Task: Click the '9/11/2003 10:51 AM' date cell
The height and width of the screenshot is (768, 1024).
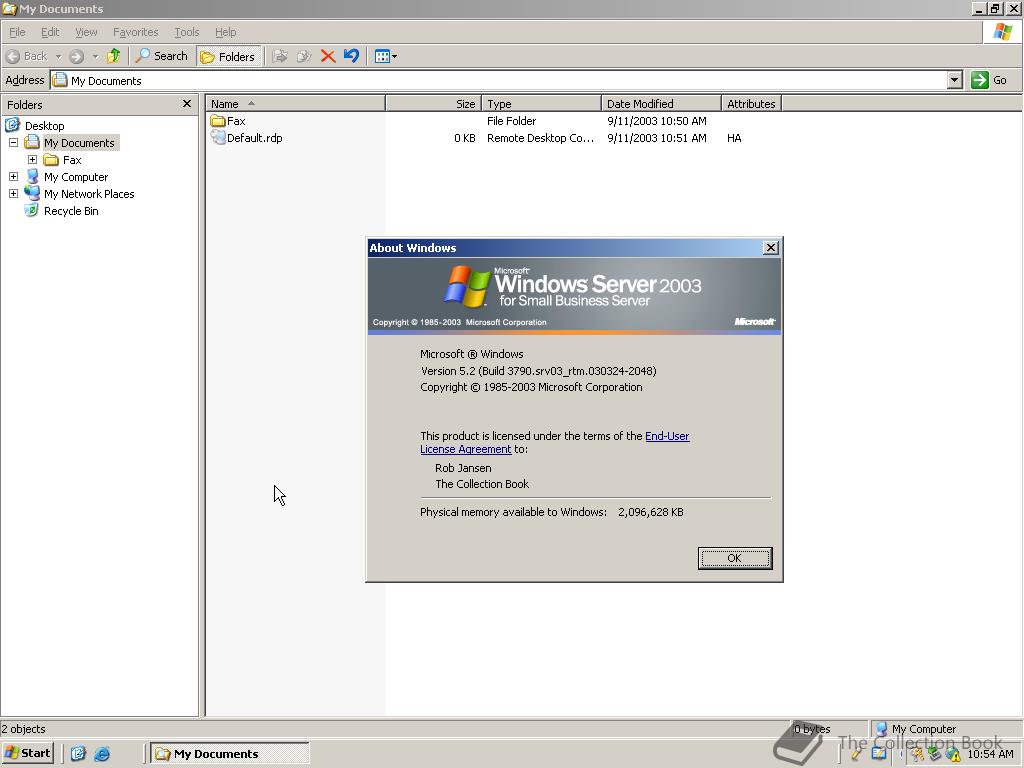Action: pos(656,138)
